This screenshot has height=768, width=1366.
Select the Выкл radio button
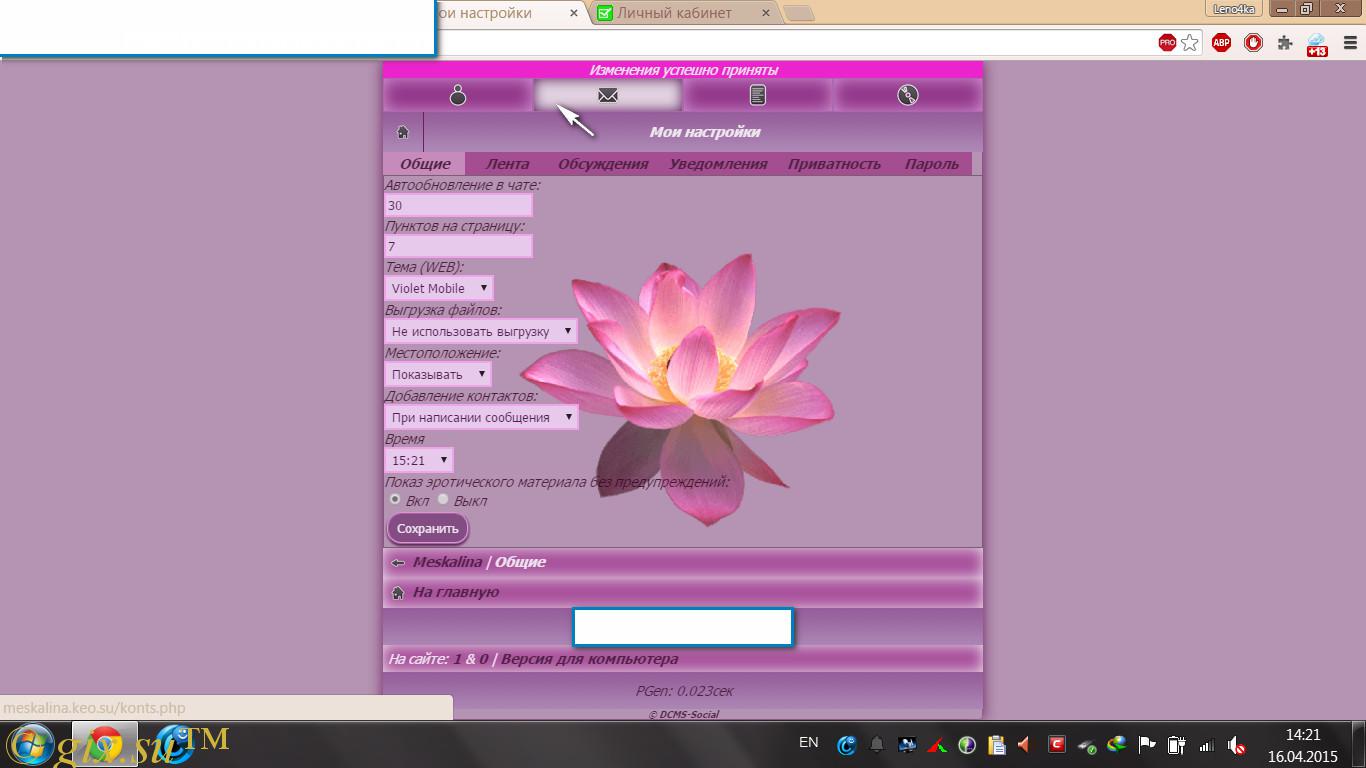coord(443,499)
